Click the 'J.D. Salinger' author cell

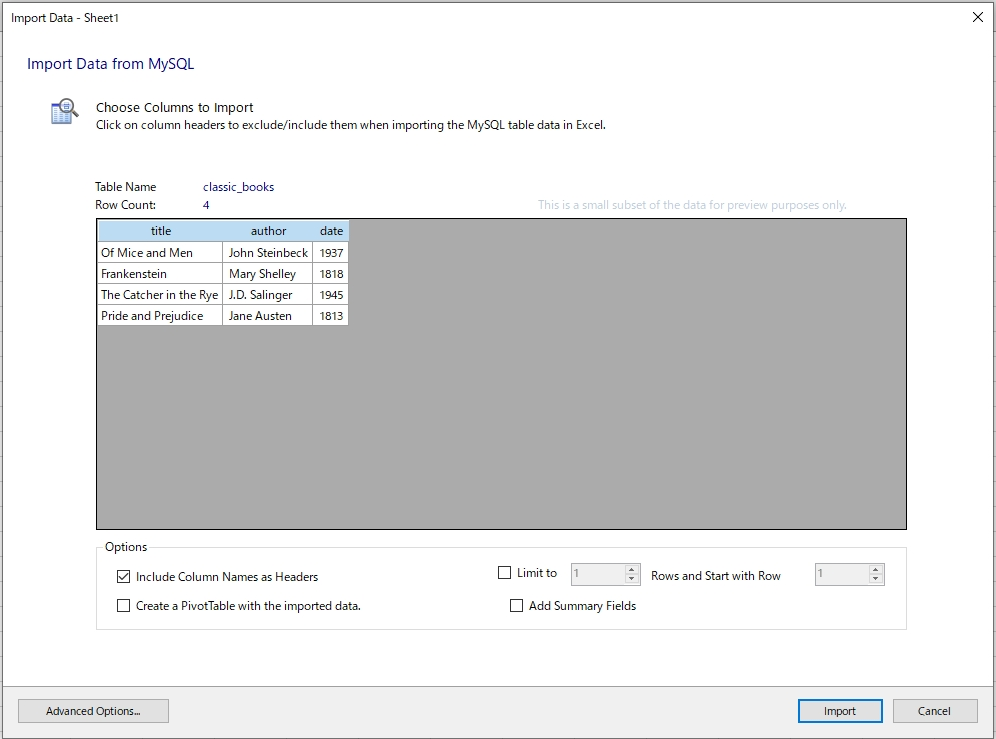tap(267, 295)
